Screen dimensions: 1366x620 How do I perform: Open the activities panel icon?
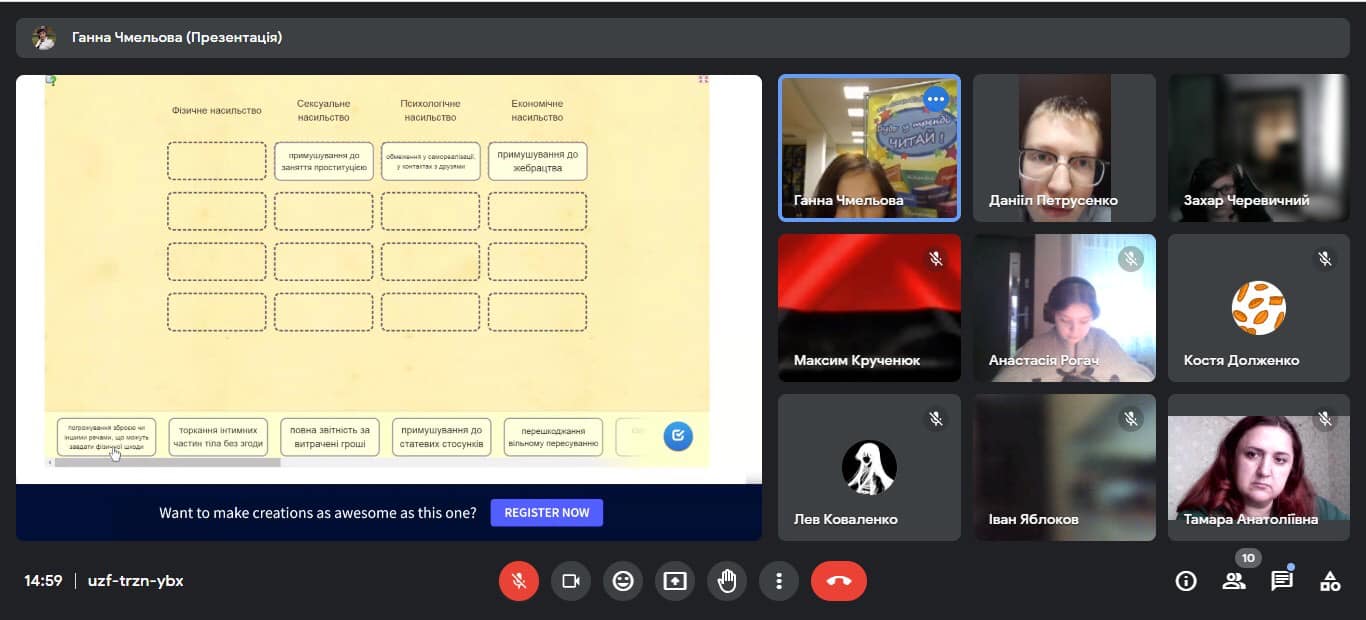pos(1330,581)
